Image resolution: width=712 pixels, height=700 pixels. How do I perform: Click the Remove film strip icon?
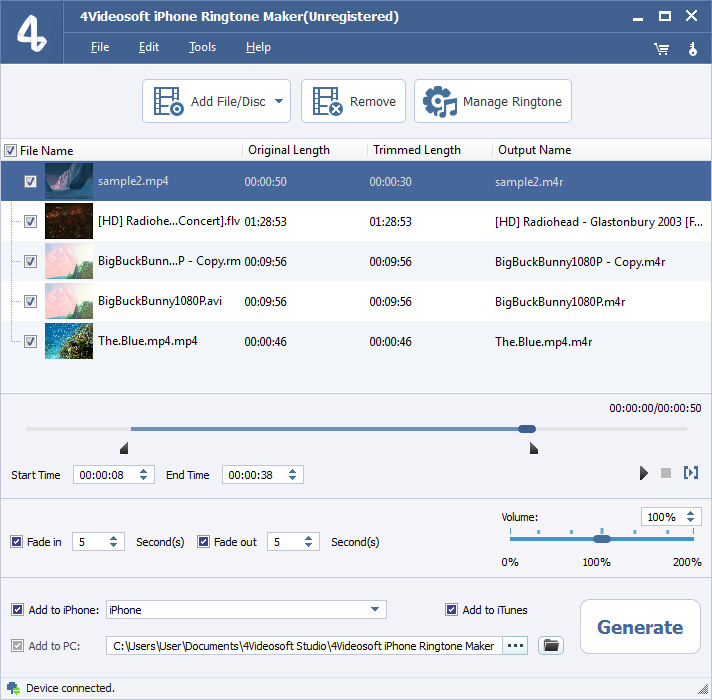[327, 101]
